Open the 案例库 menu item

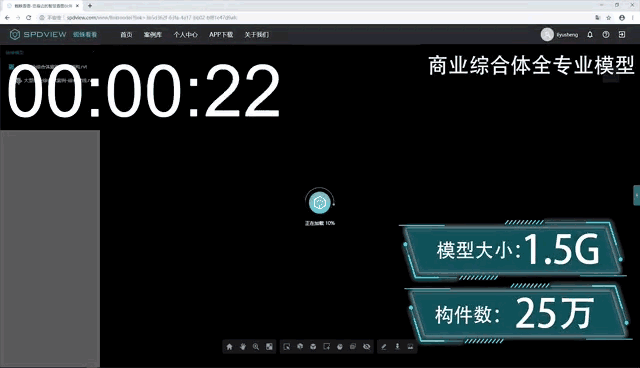tap(153, 35)
